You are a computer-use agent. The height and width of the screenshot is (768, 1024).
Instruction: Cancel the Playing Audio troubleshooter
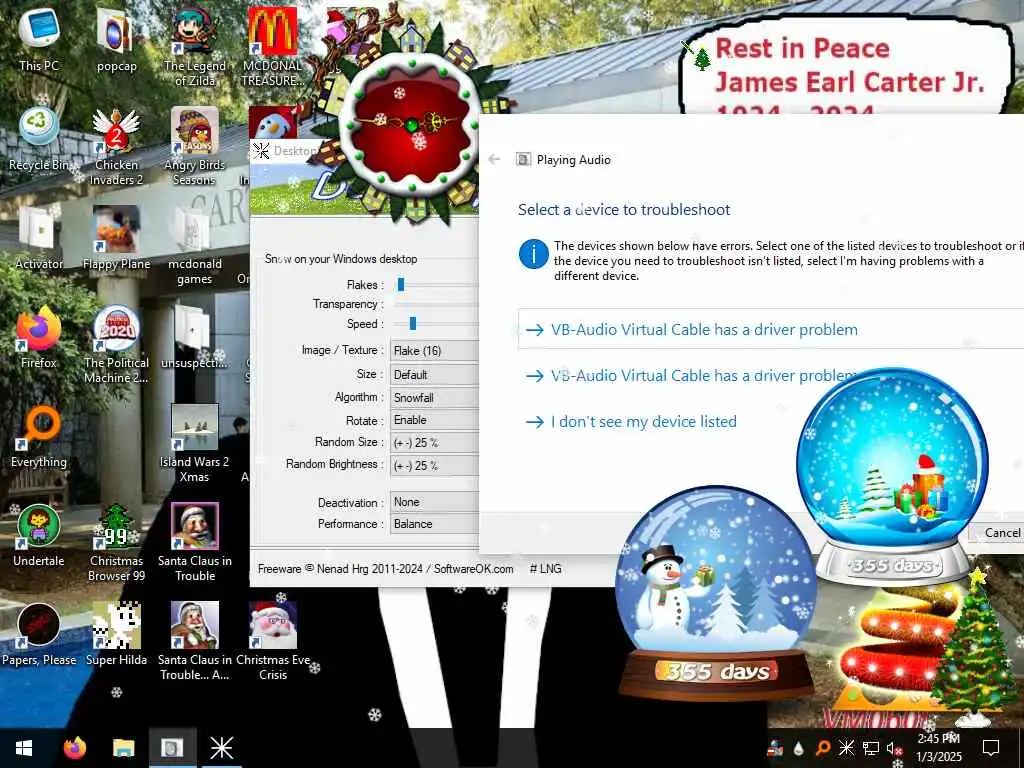(998, 533)
